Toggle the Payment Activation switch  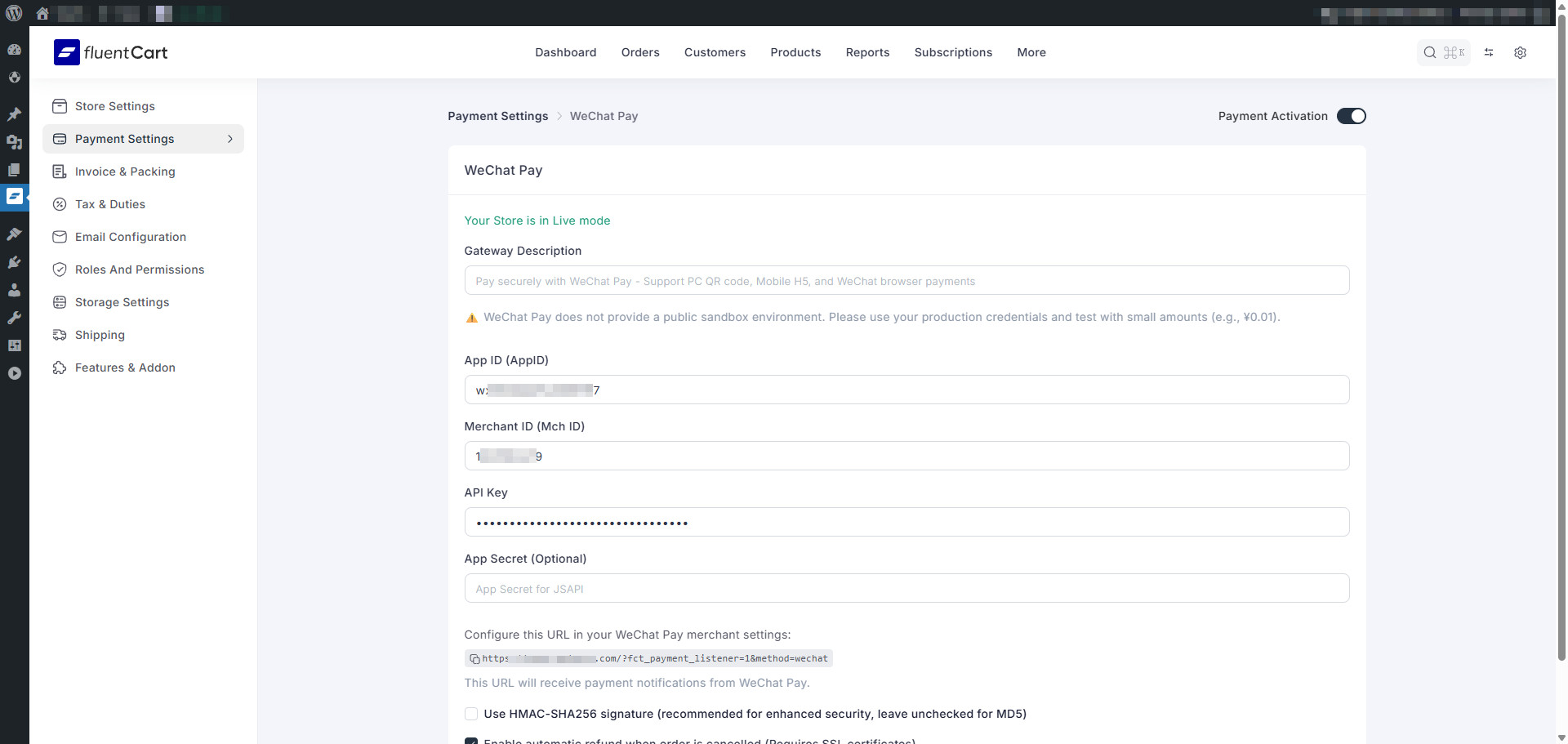pyautogui.click(x=1351, y=116)
